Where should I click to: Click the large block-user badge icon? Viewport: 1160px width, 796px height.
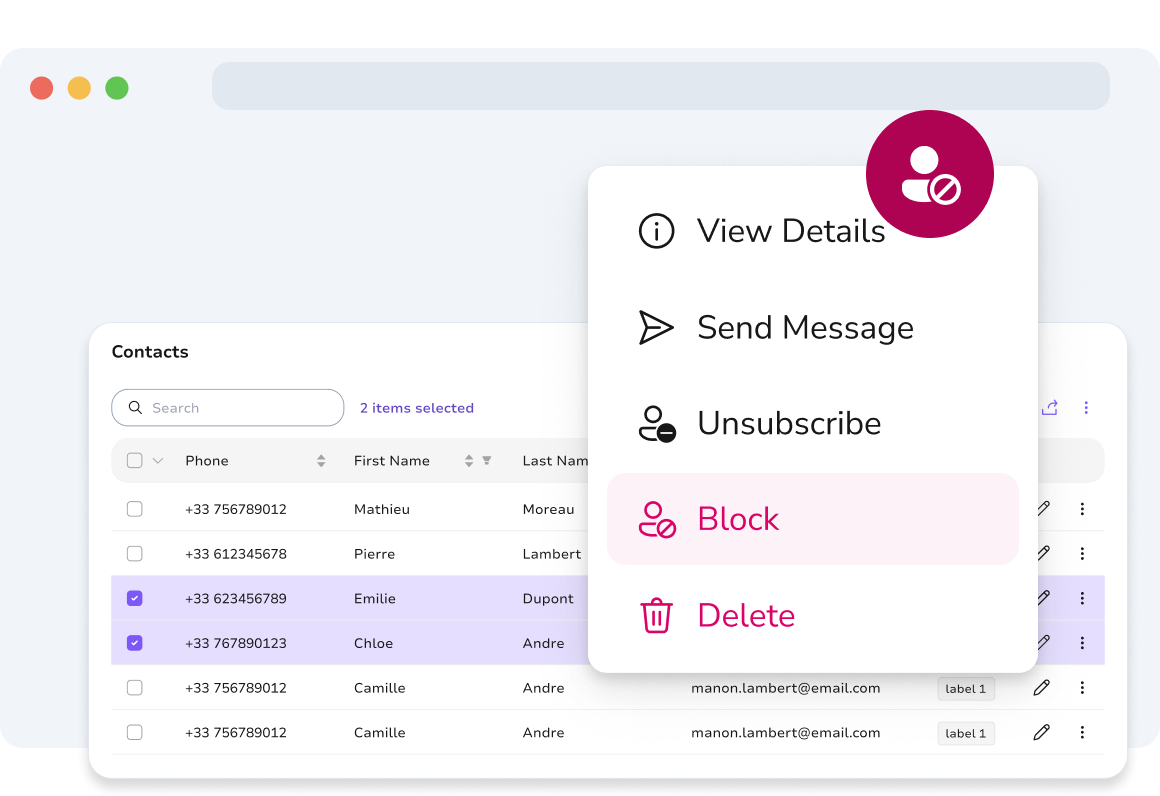coord(930,174)
